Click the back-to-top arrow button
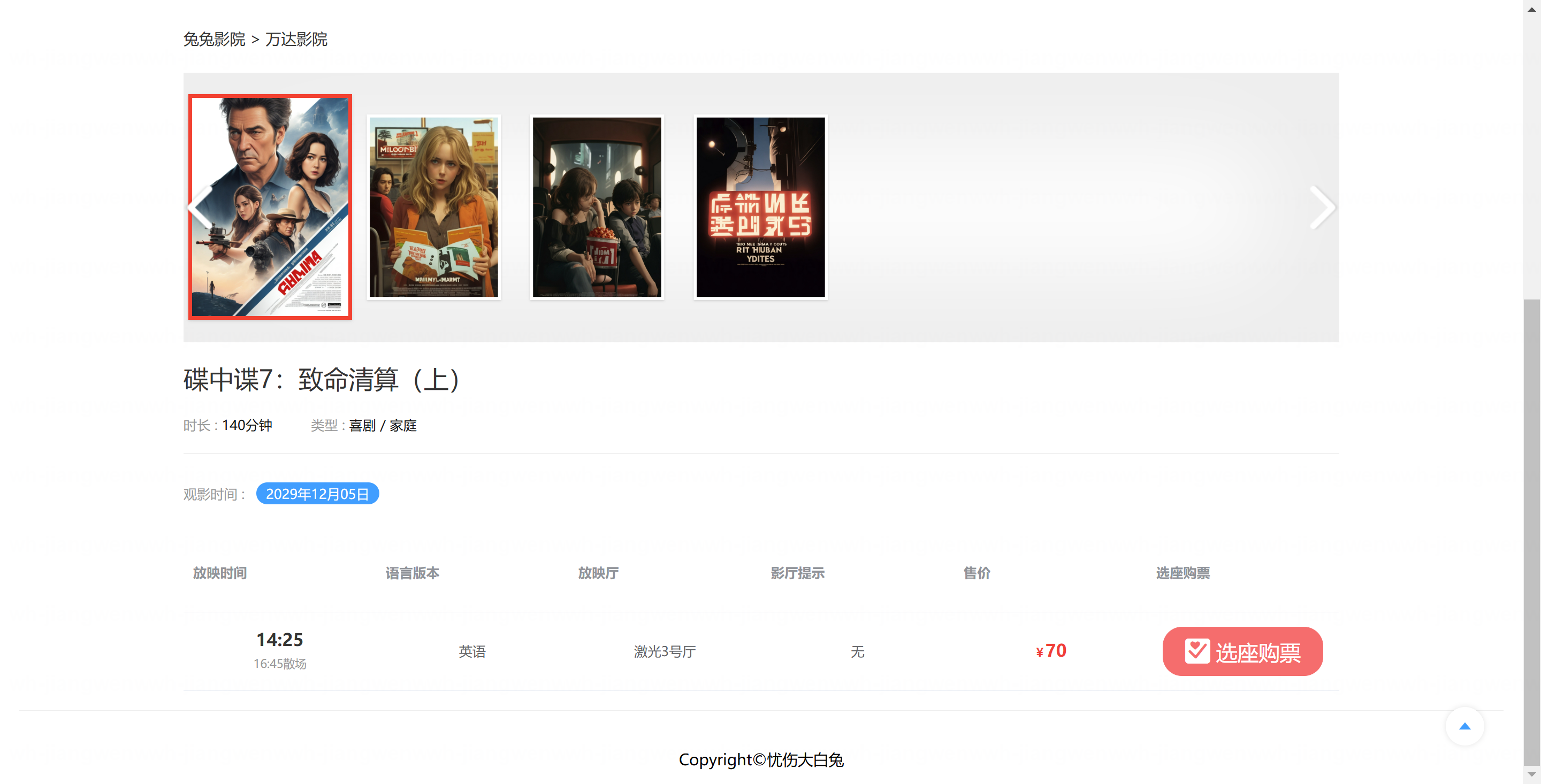1541x784 pixels. 1464,726
